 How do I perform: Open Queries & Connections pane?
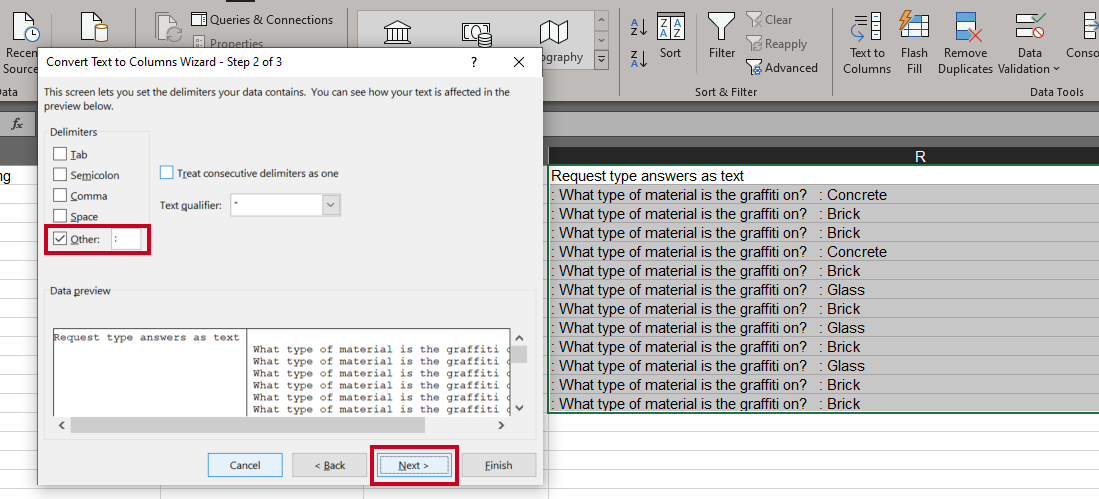coord(262,20)
